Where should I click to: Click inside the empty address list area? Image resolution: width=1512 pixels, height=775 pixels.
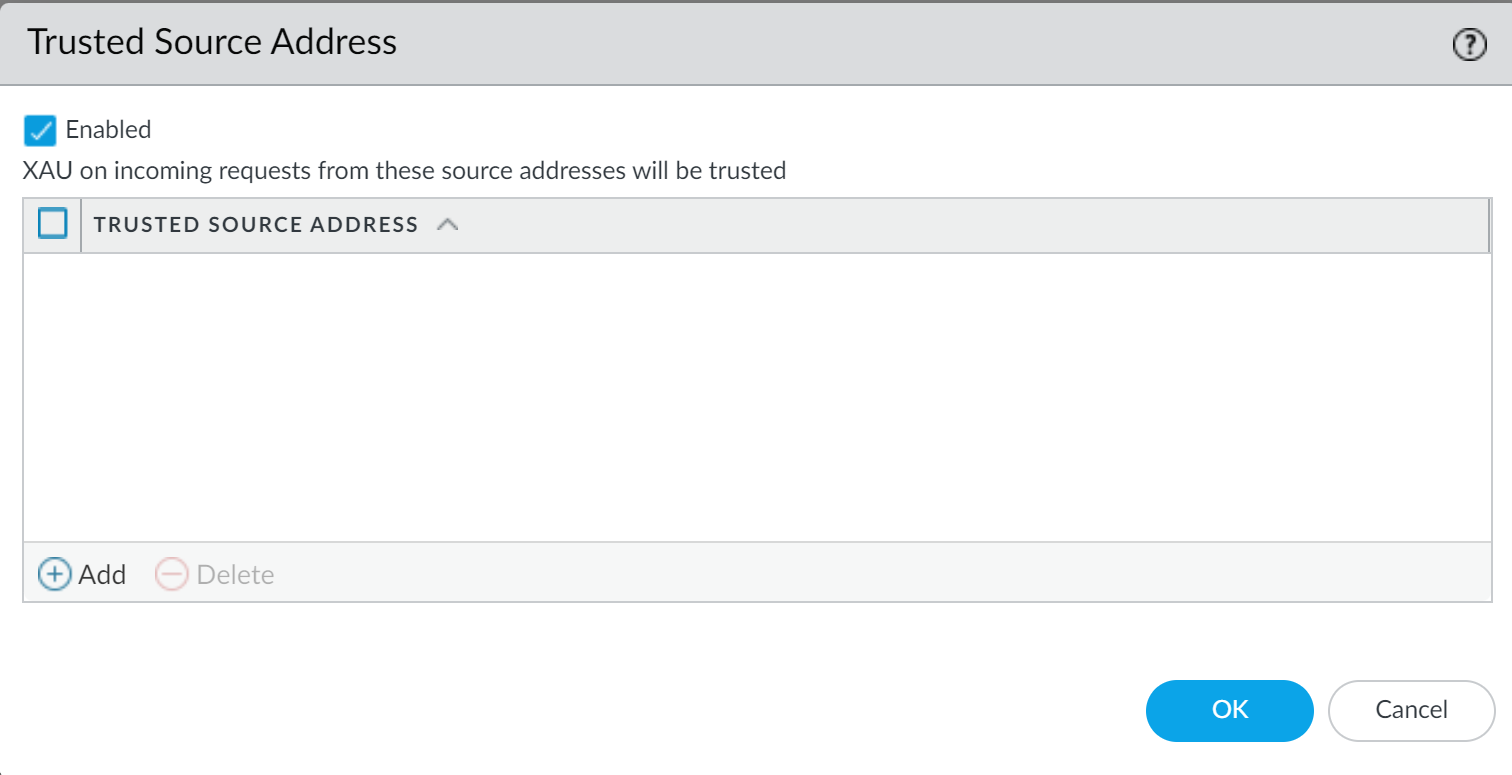[756, 397]
